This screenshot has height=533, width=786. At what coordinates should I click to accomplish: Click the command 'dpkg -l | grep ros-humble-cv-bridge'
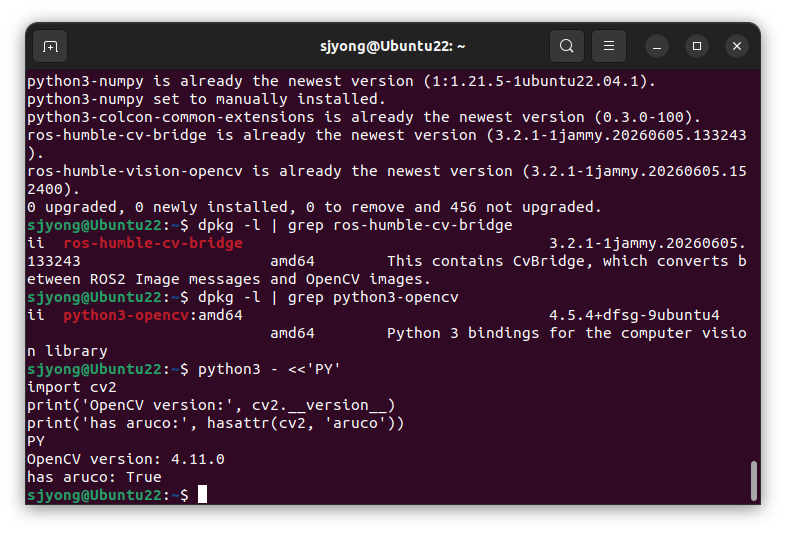pos(355,225)
